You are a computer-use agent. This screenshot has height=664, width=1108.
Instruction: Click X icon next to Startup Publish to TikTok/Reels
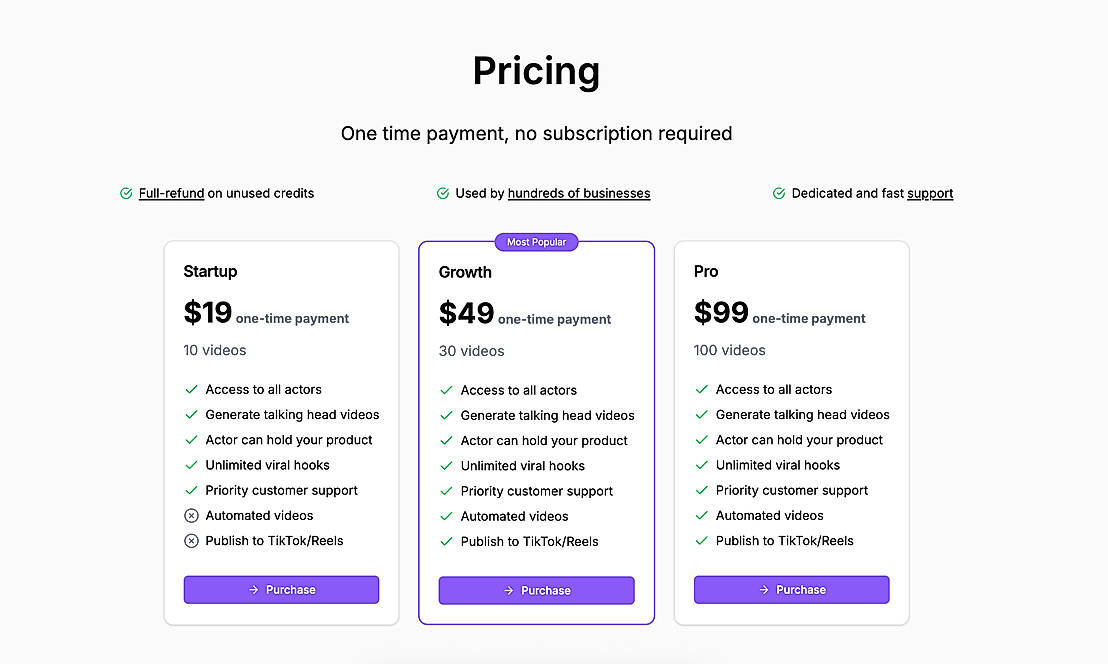click(x=191, y=541)
